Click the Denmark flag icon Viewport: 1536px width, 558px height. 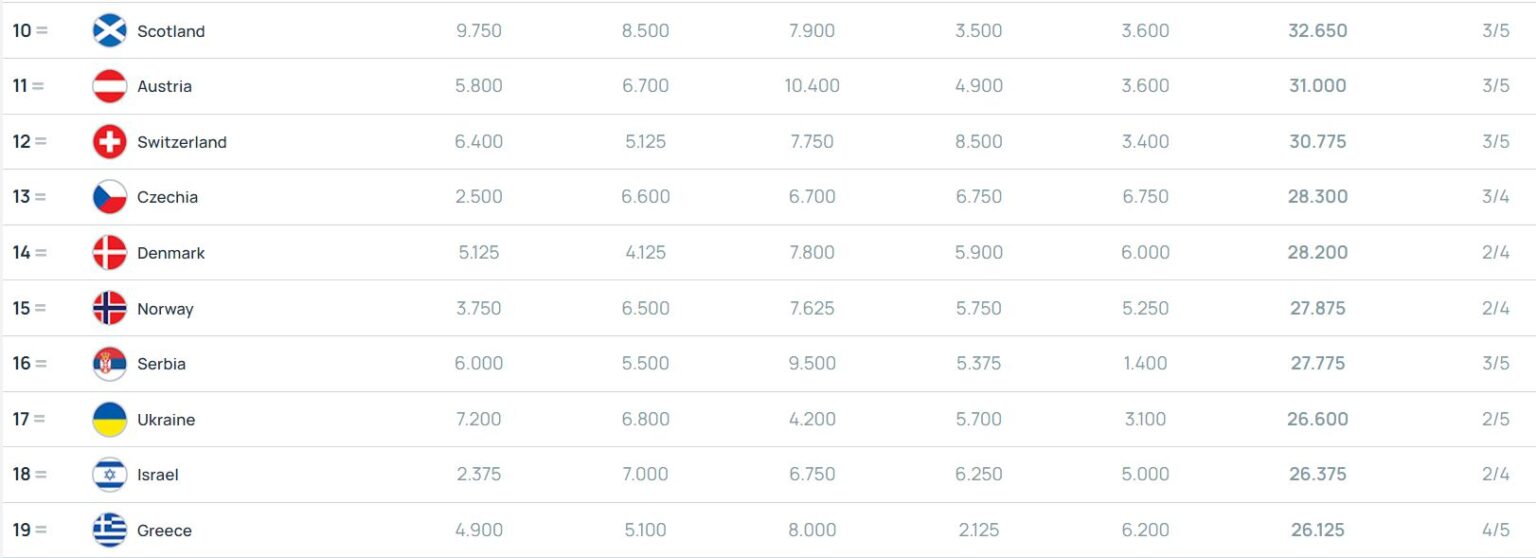pyautogui.click(x=109, y=253)
